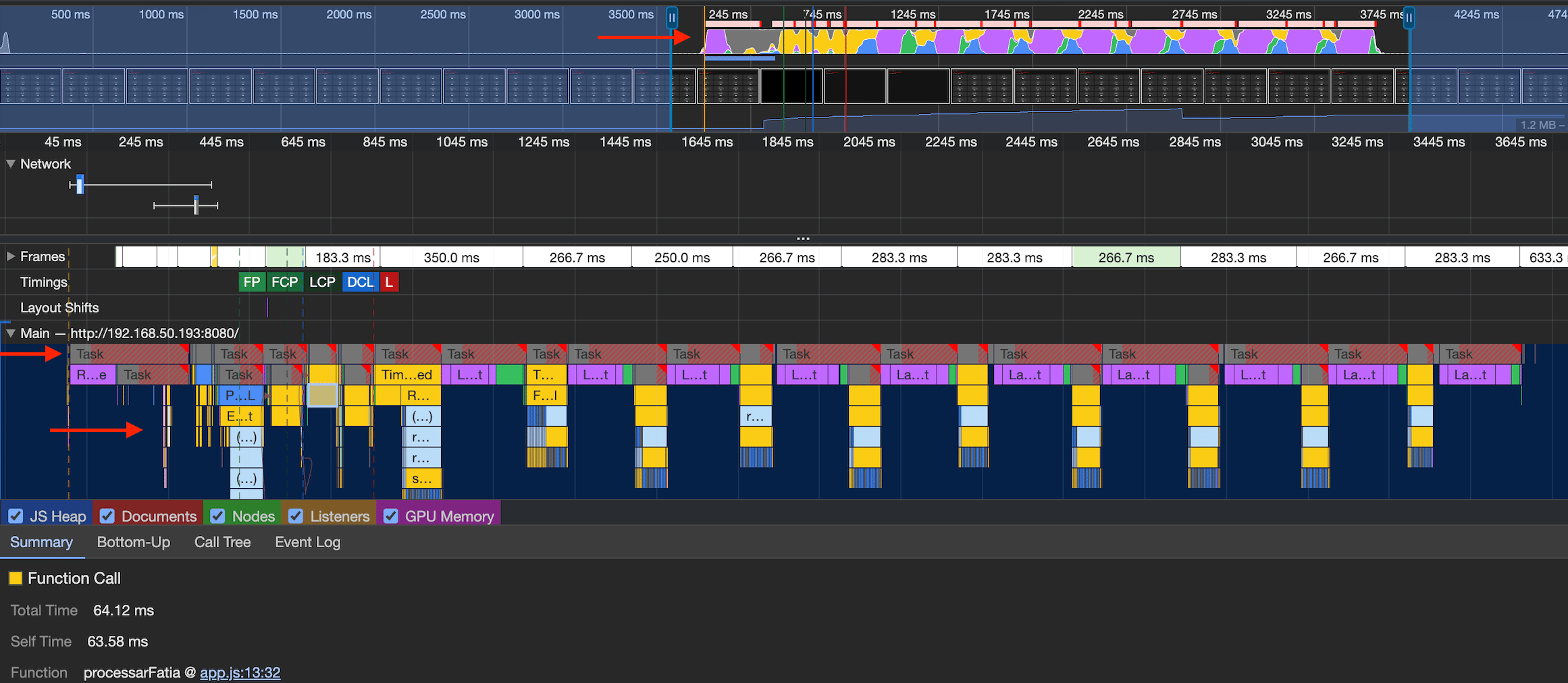Screen dimensions: 1568x683
Task: Click the Timings track label
Action: click(x=44, y=282)
